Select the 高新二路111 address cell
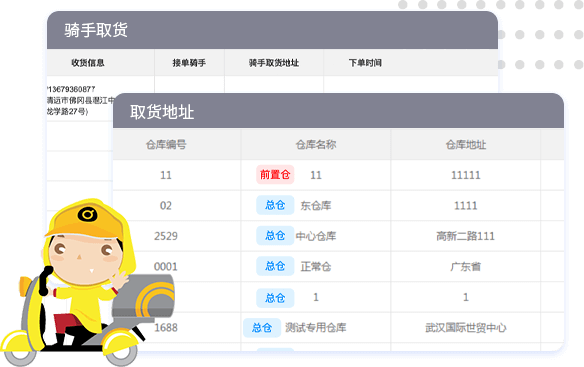This screenshot has width=584, height=367. (466, 236)
